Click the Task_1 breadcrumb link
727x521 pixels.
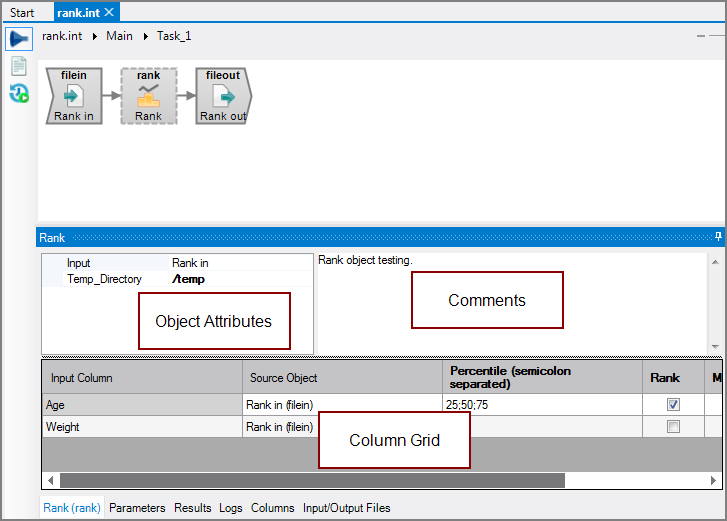tap(174, 36)
